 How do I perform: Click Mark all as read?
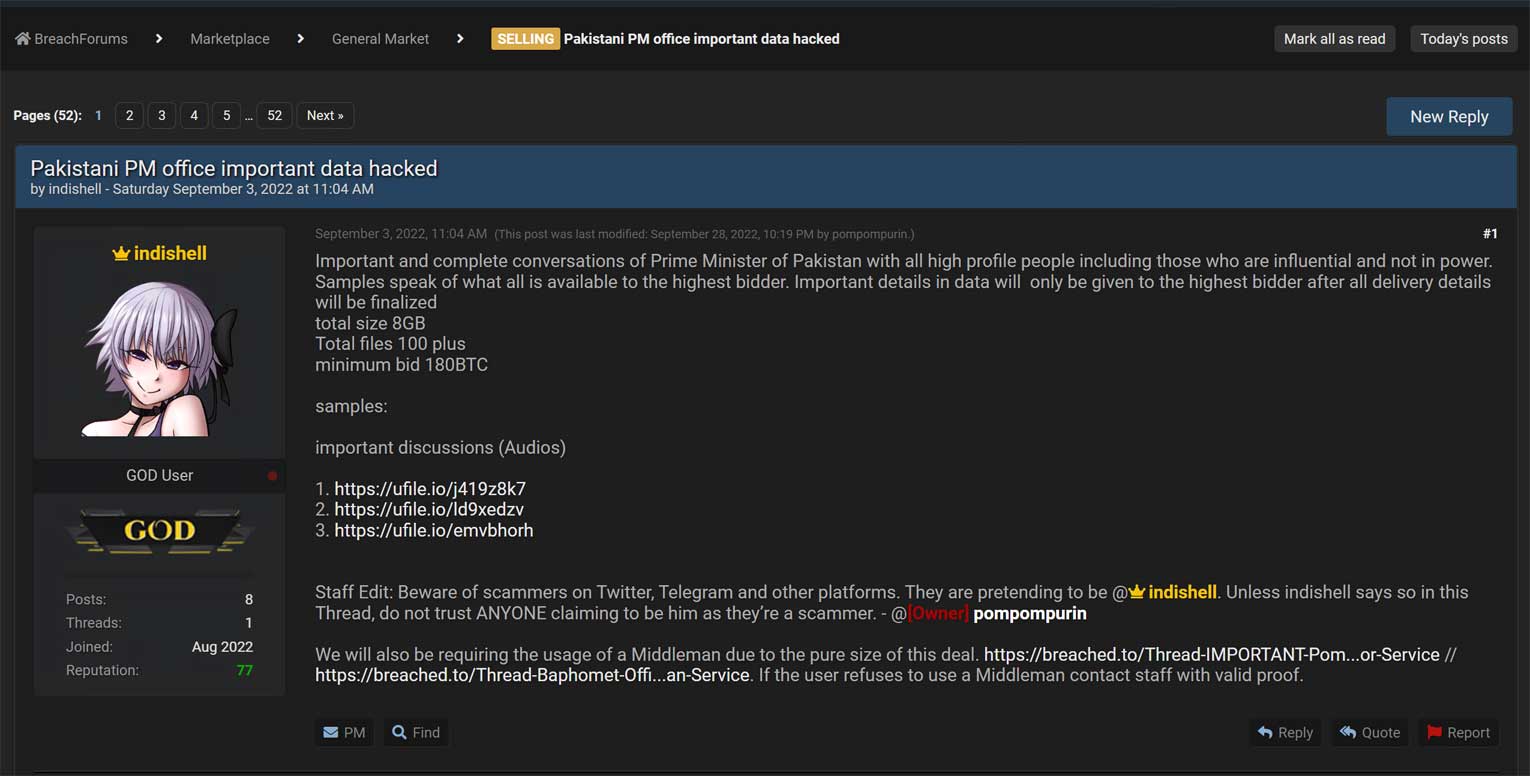click(x=1334, y=39)
